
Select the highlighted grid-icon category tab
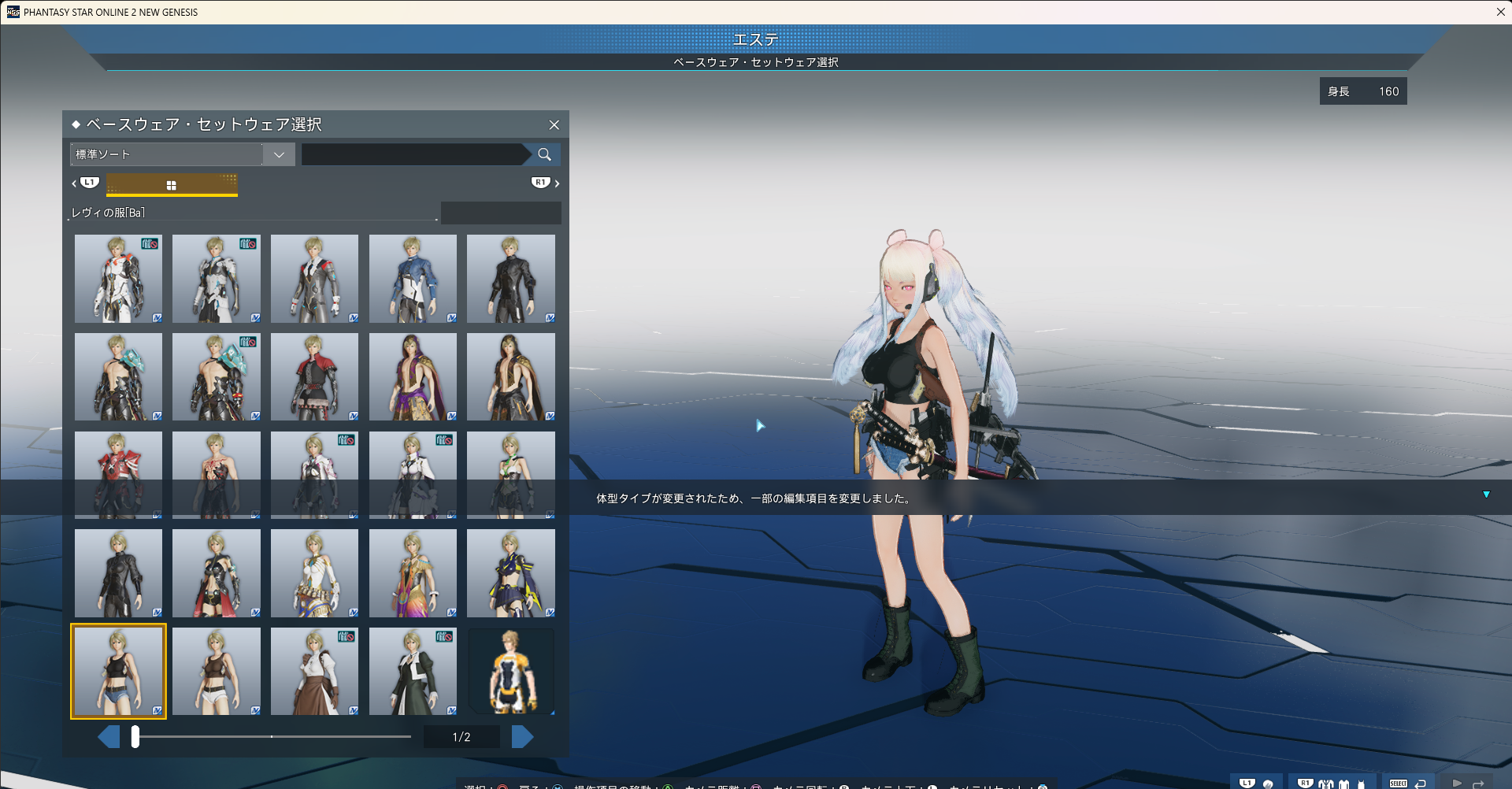click(172, 185)
